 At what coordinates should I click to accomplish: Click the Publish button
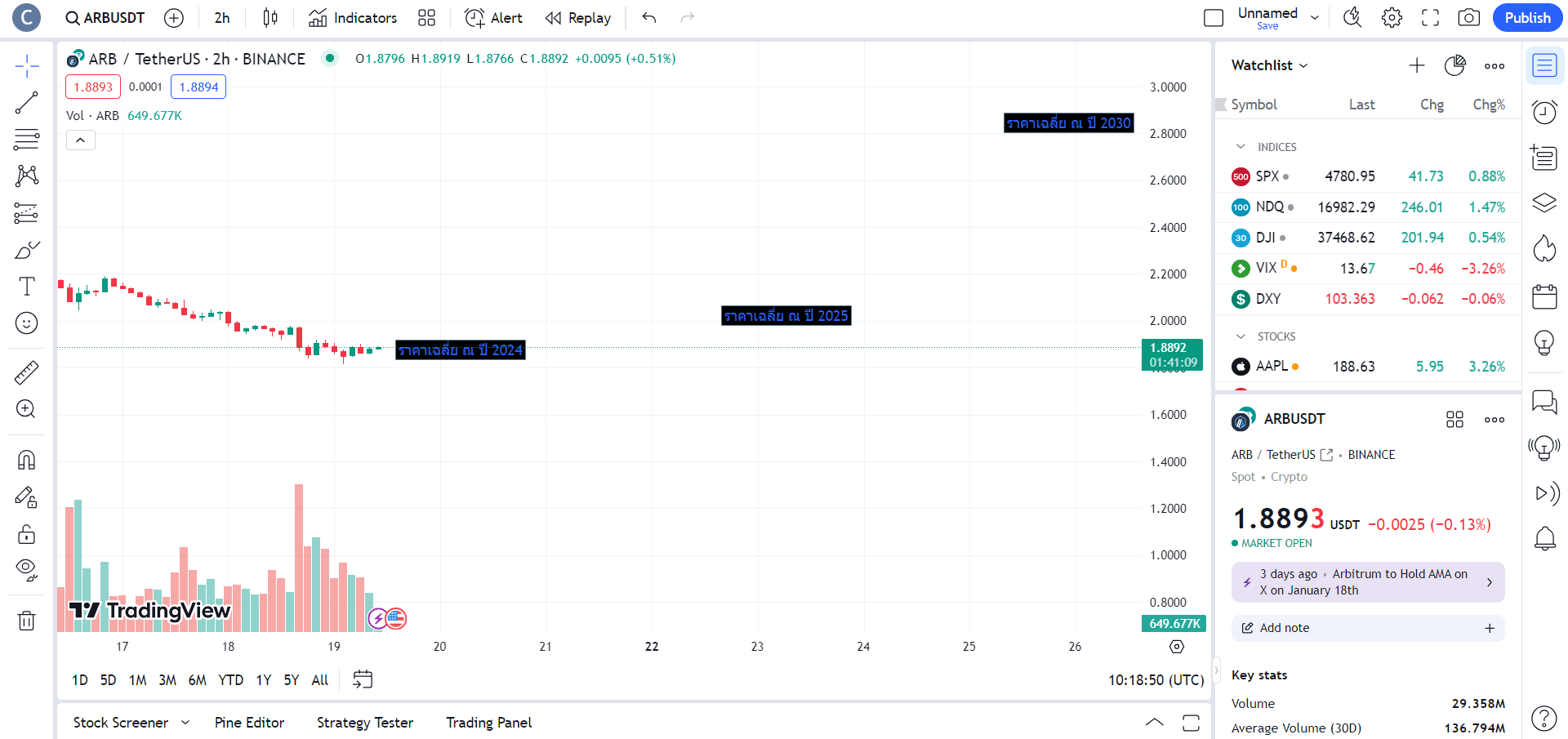point(1526,18)
